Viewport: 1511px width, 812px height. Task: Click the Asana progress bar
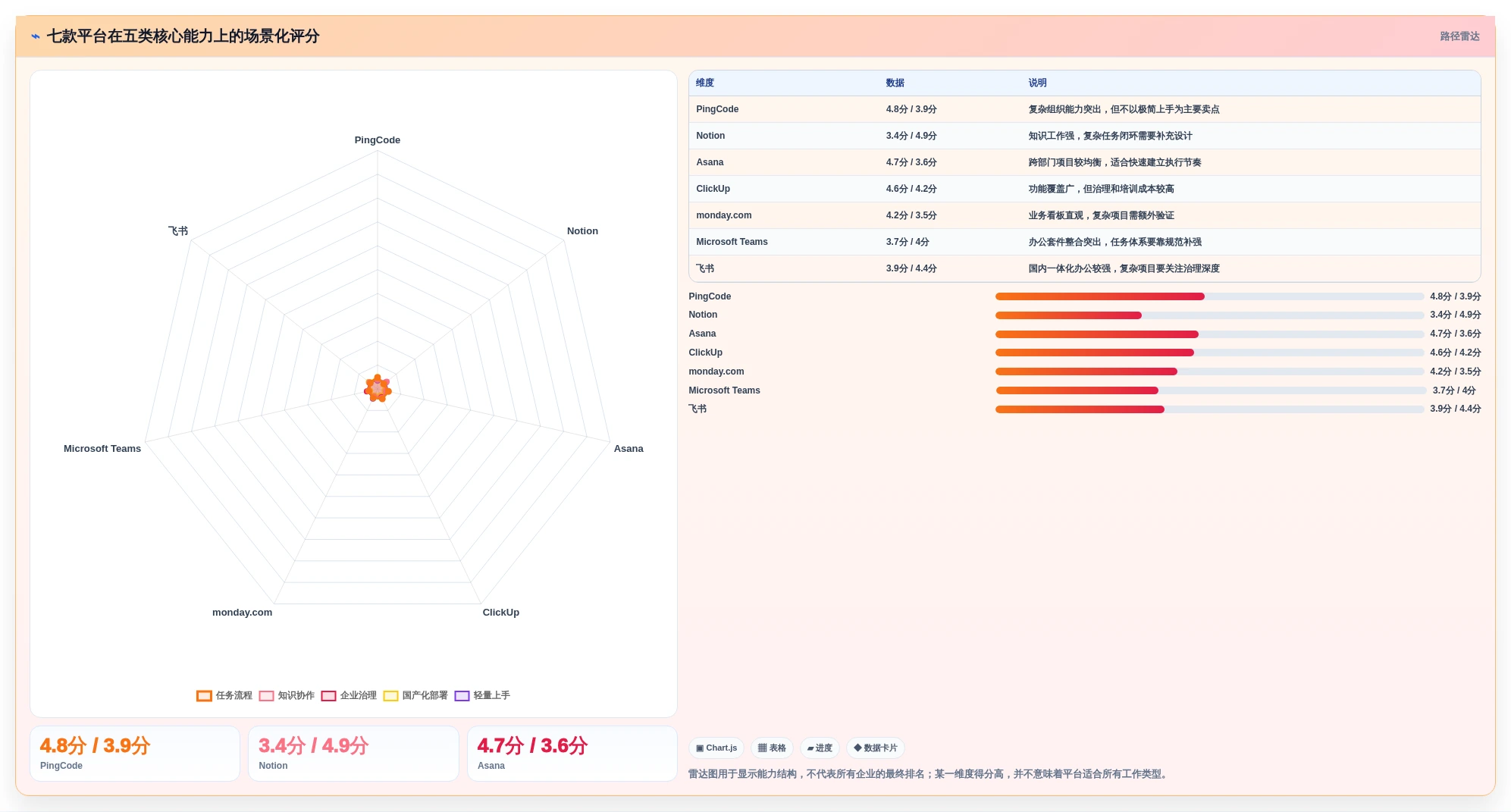point(1210,334)
